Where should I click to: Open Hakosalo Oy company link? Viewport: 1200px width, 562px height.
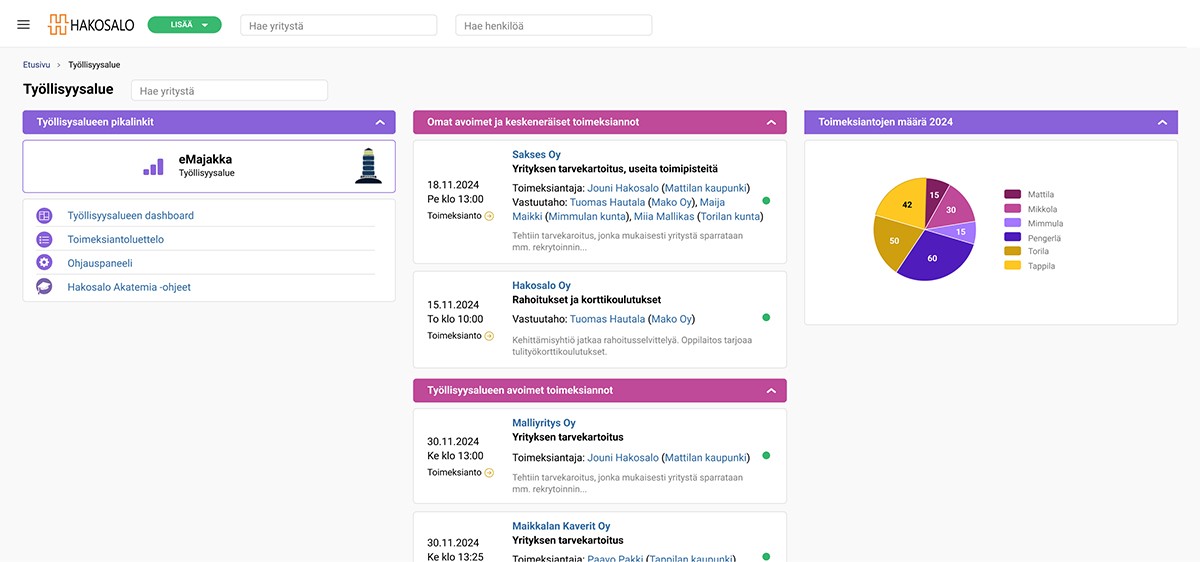[541, 286]
